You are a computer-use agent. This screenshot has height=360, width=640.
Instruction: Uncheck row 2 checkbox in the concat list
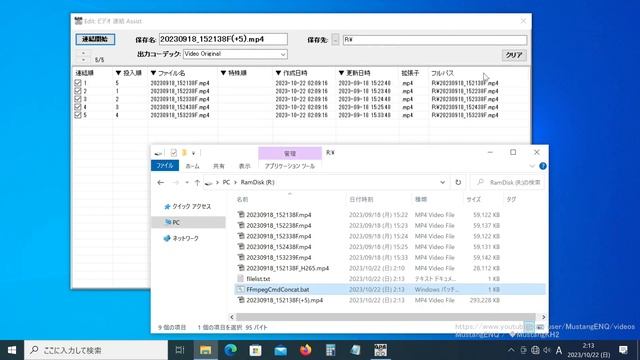click(78, 91)
